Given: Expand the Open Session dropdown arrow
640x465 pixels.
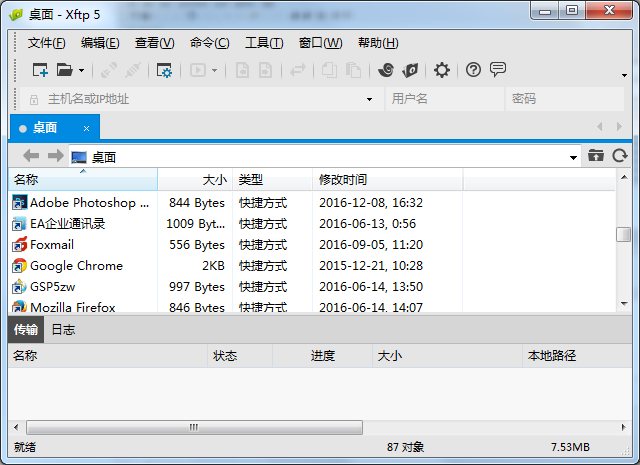Looking at the screenshot, I should coord(81,70).
